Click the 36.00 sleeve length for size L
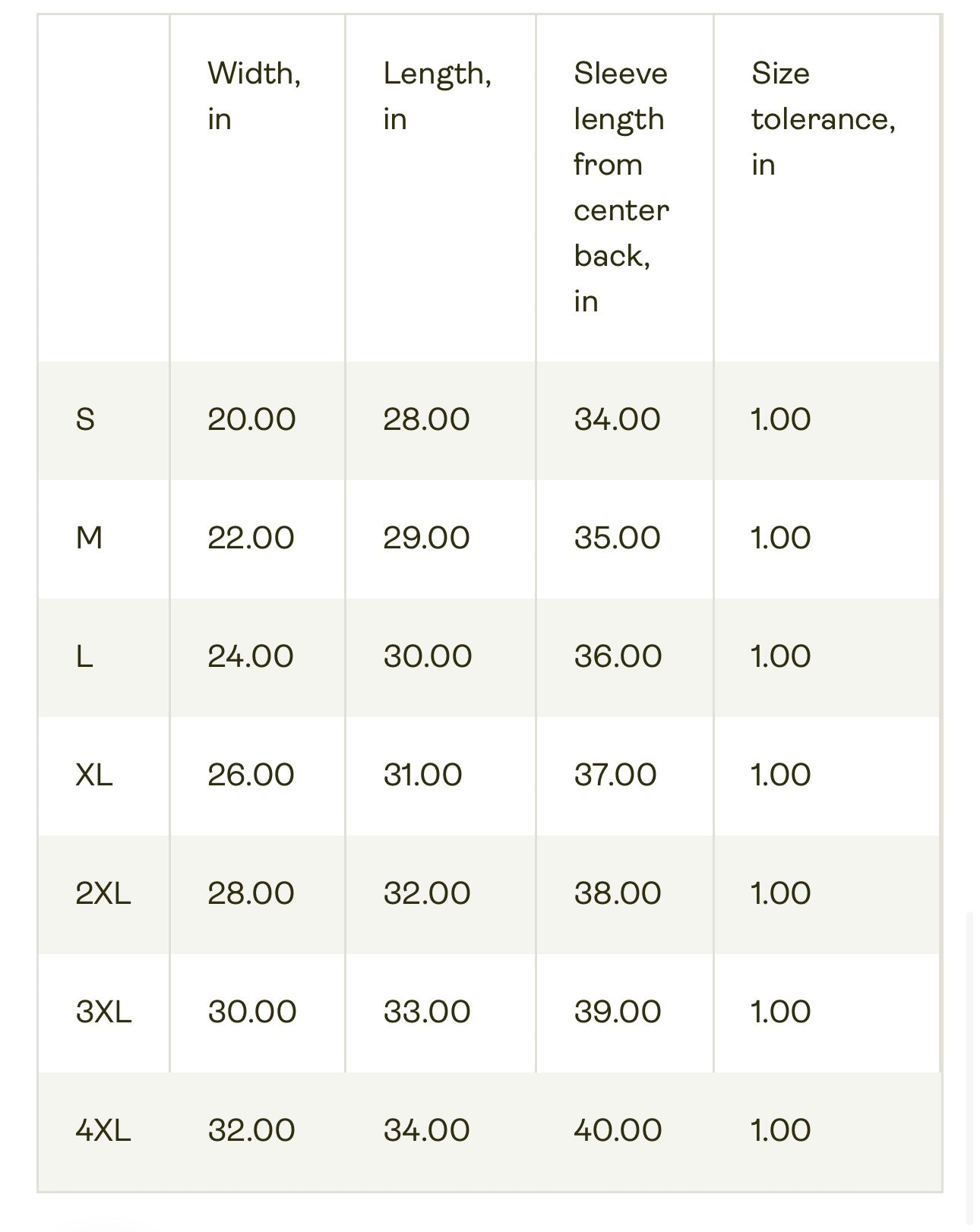The height and width of the screenshot is (1232, 980). tap(618, 656)
